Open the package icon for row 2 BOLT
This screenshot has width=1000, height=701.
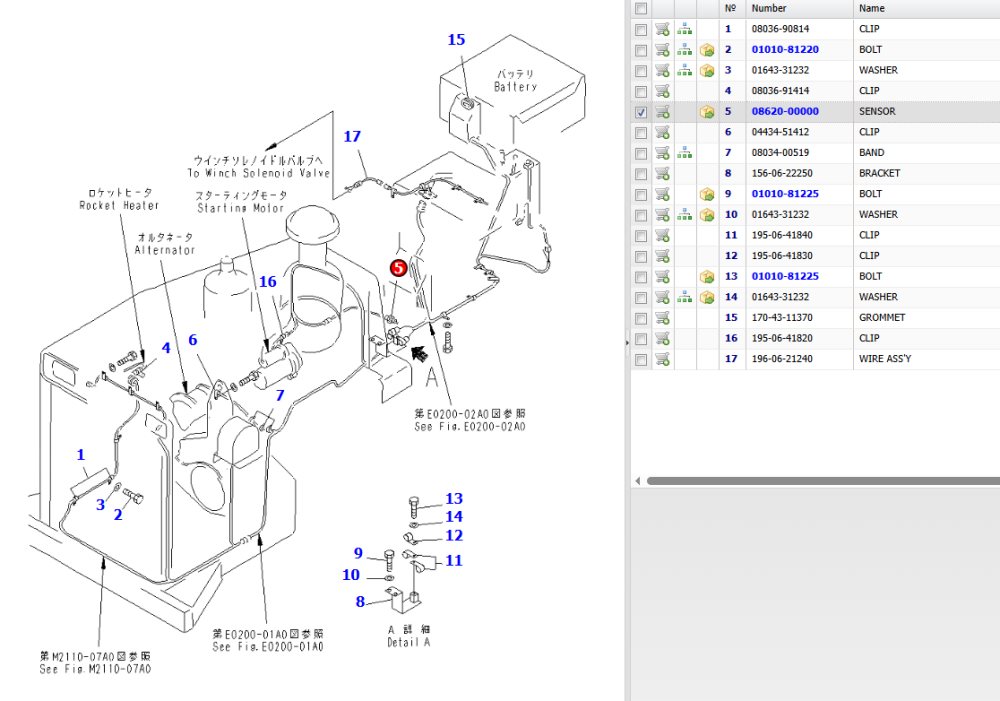pos(707,50)
